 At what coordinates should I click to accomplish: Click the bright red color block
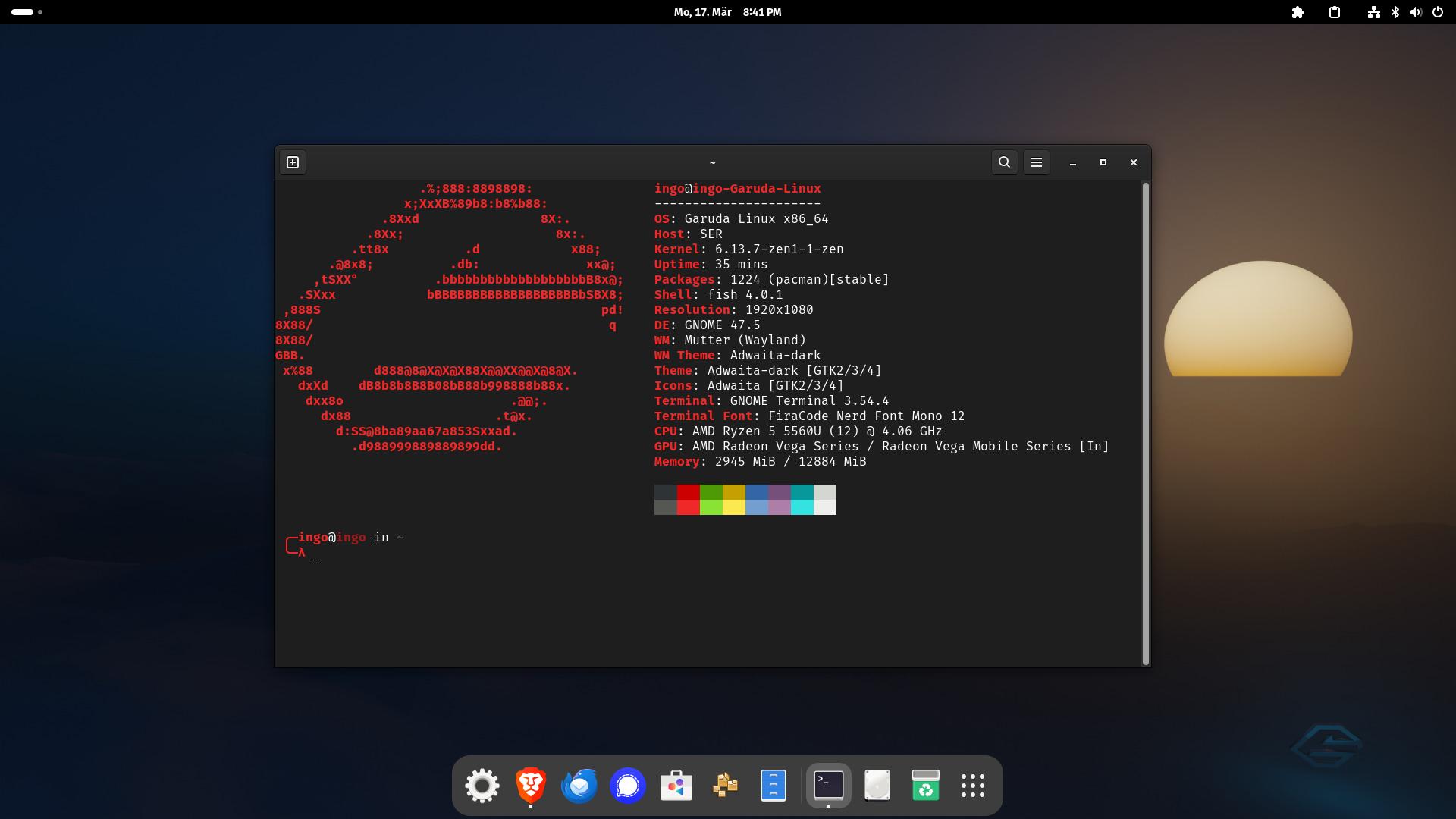pos(689,507)
